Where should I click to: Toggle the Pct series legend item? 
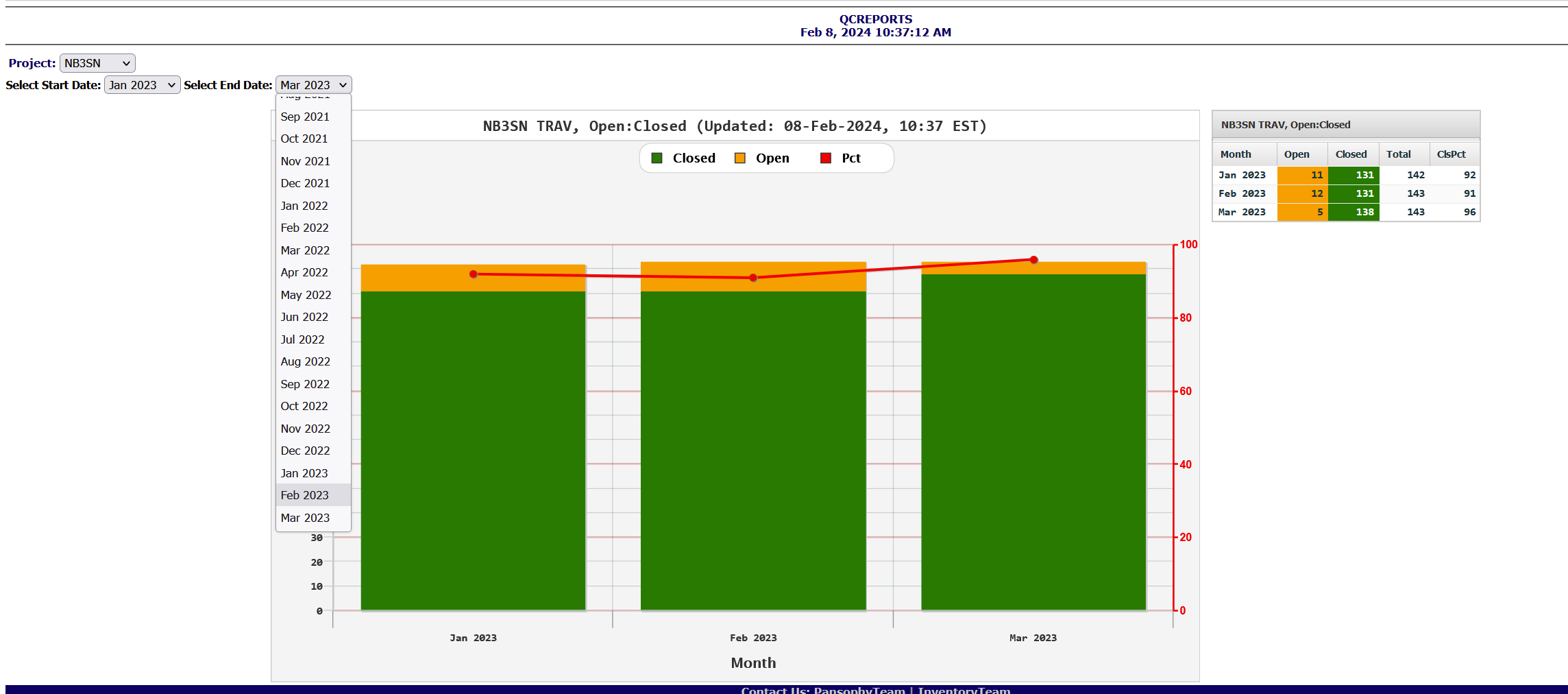click(850, 158)
